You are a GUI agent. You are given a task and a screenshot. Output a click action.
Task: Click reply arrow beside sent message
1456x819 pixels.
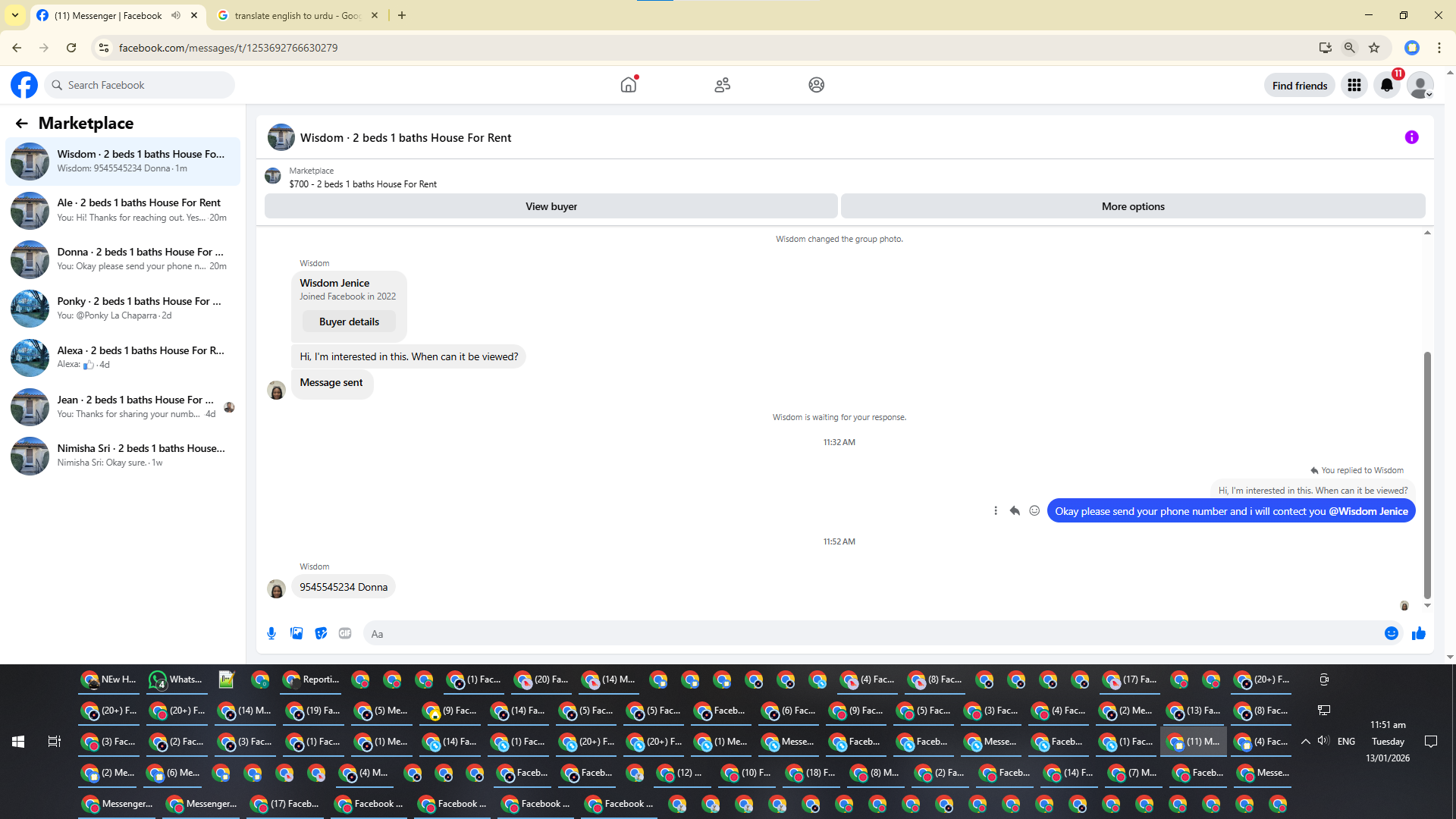click(x=1015, y=511)
